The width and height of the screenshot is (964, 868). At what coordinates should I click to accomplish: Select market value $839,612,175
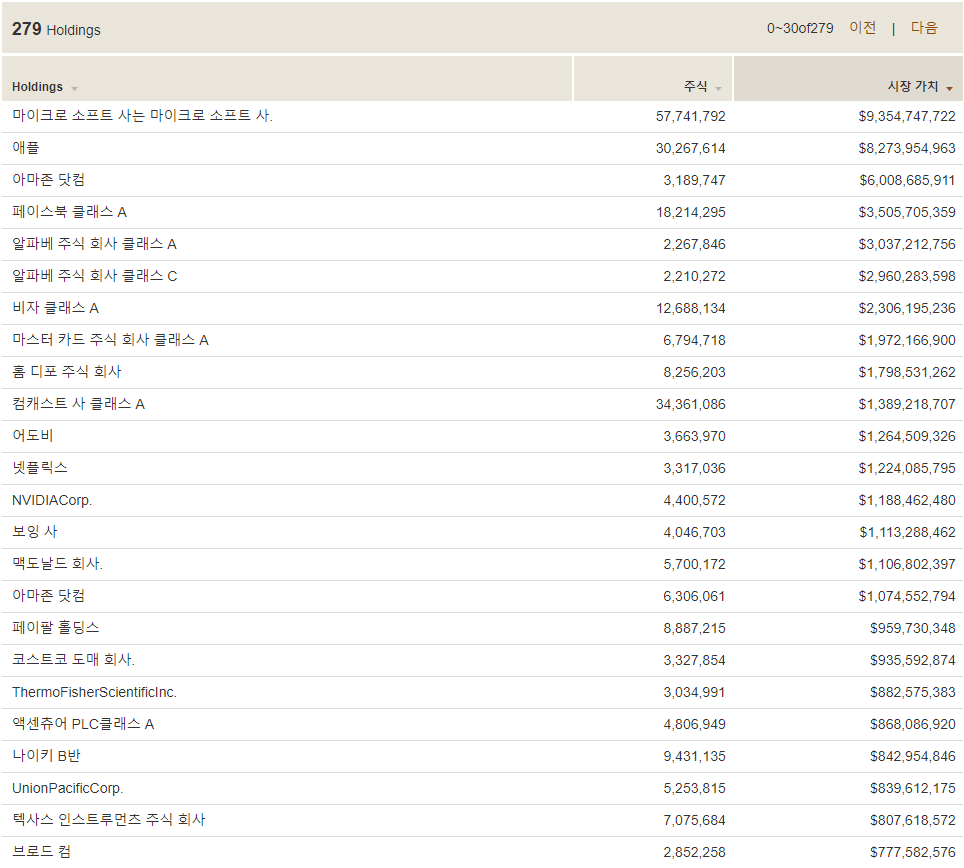(x=912, y=787)
